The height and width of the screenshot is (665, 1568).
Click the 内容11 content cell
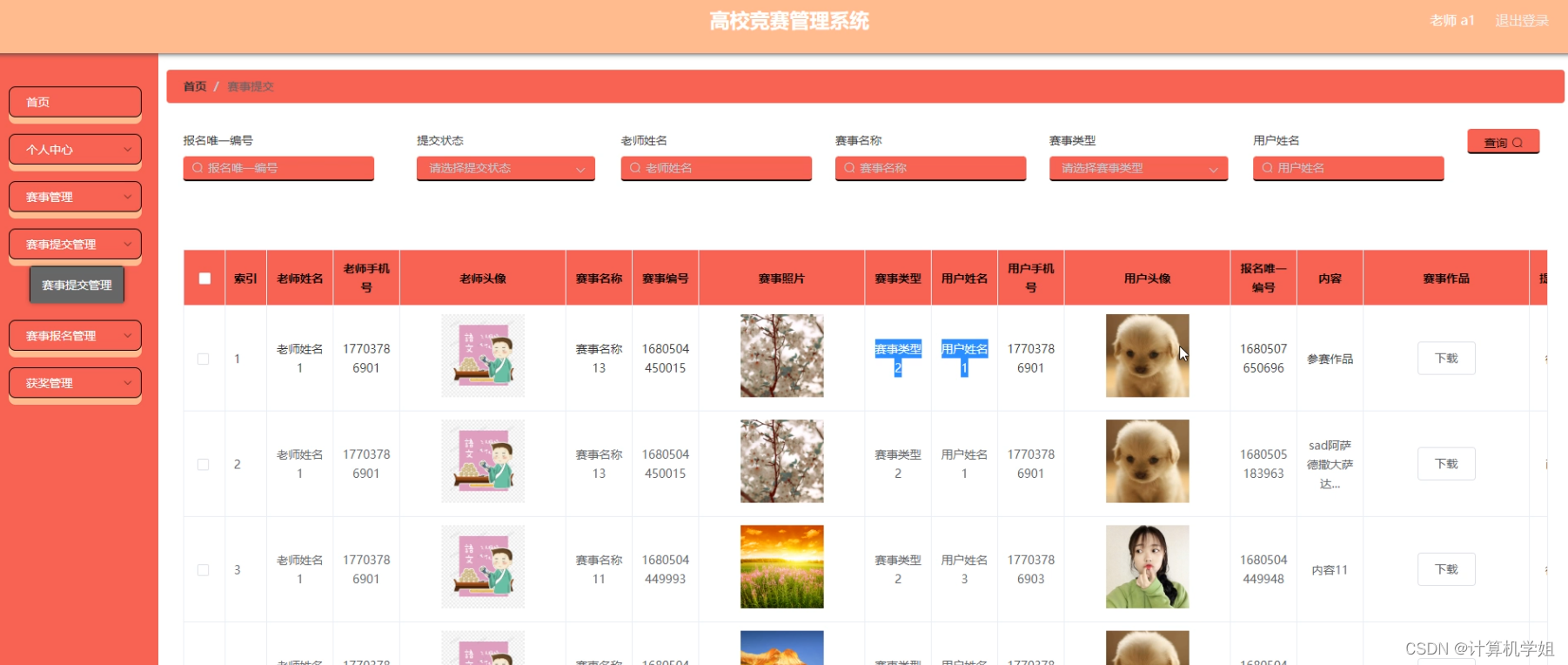1330,570
